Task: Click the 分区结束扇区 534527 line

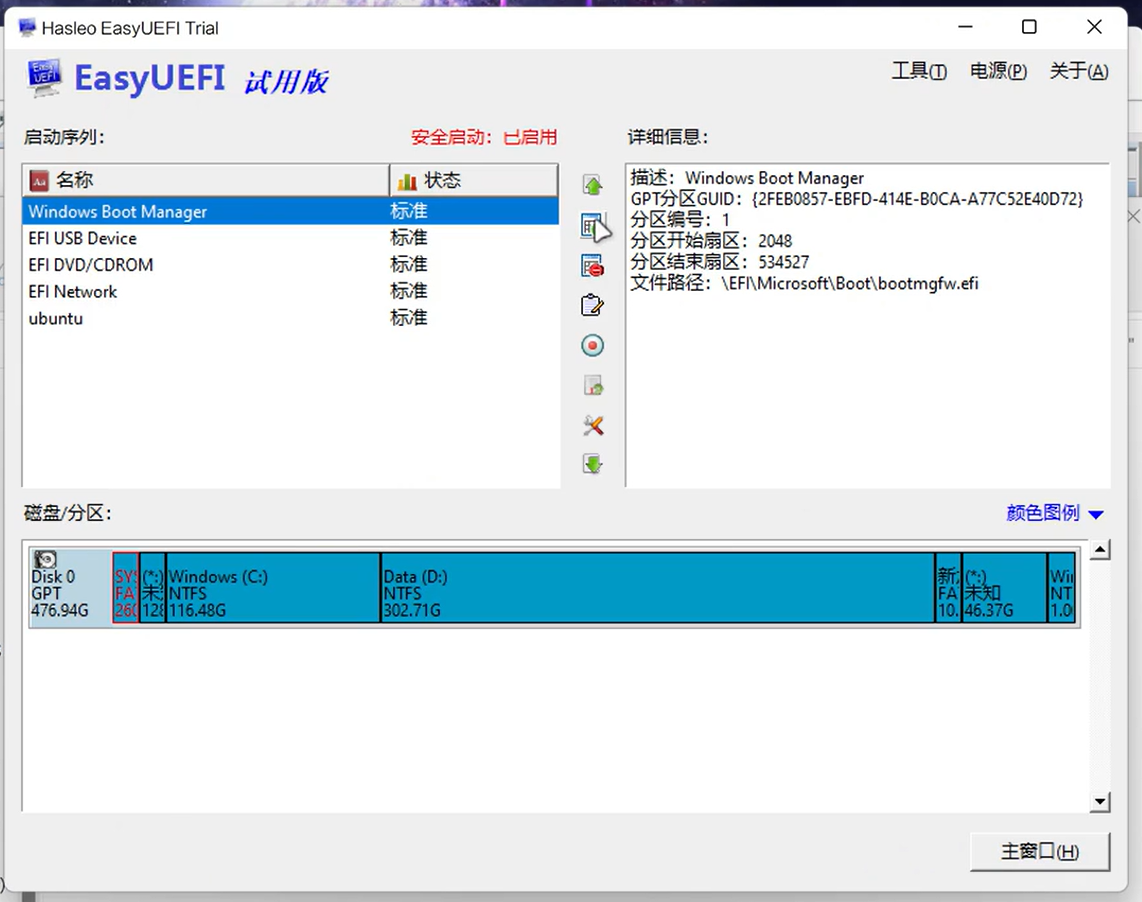Action: [x=720, y=262]
